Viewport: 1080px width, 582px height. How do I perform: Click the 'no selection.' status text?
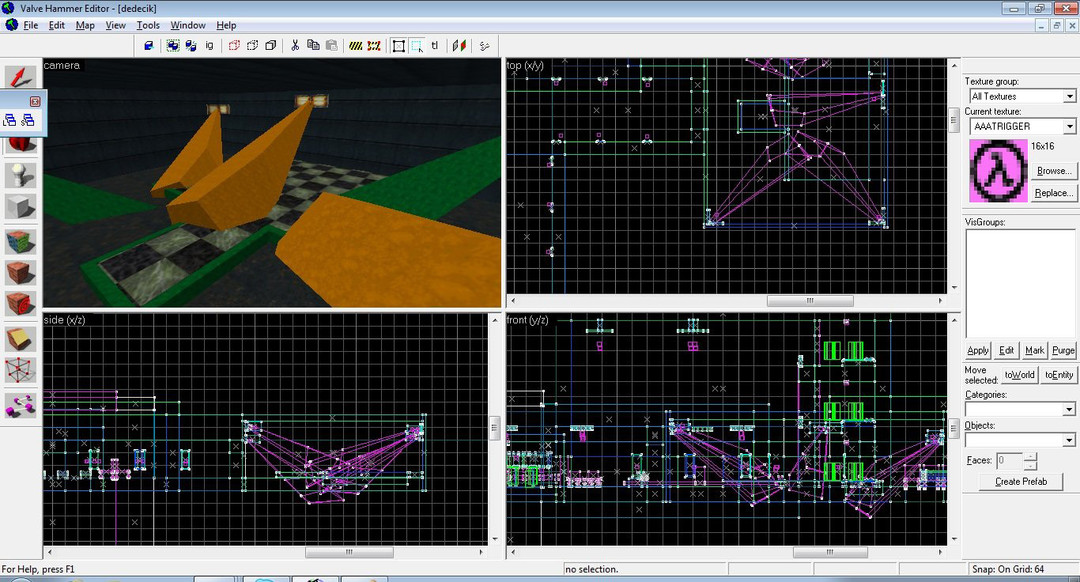pyautogui.click(x=592, y=569)
